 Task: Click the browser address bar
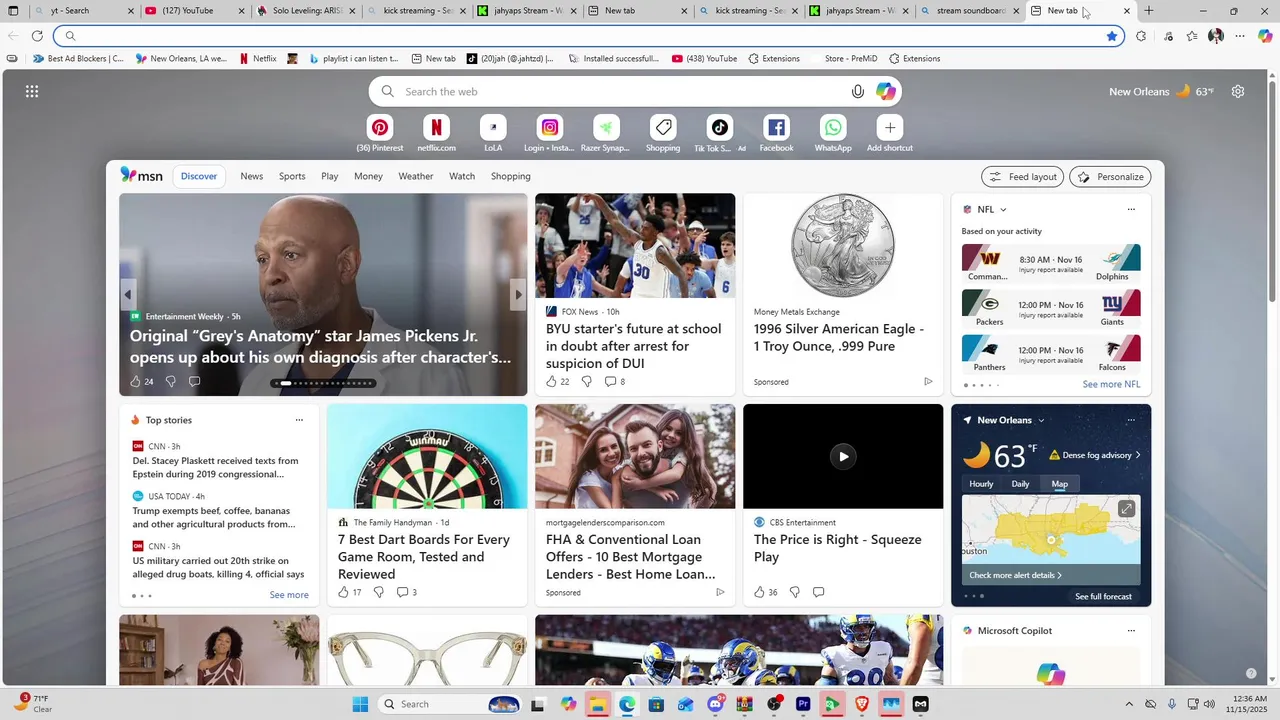tap(590, 36)
